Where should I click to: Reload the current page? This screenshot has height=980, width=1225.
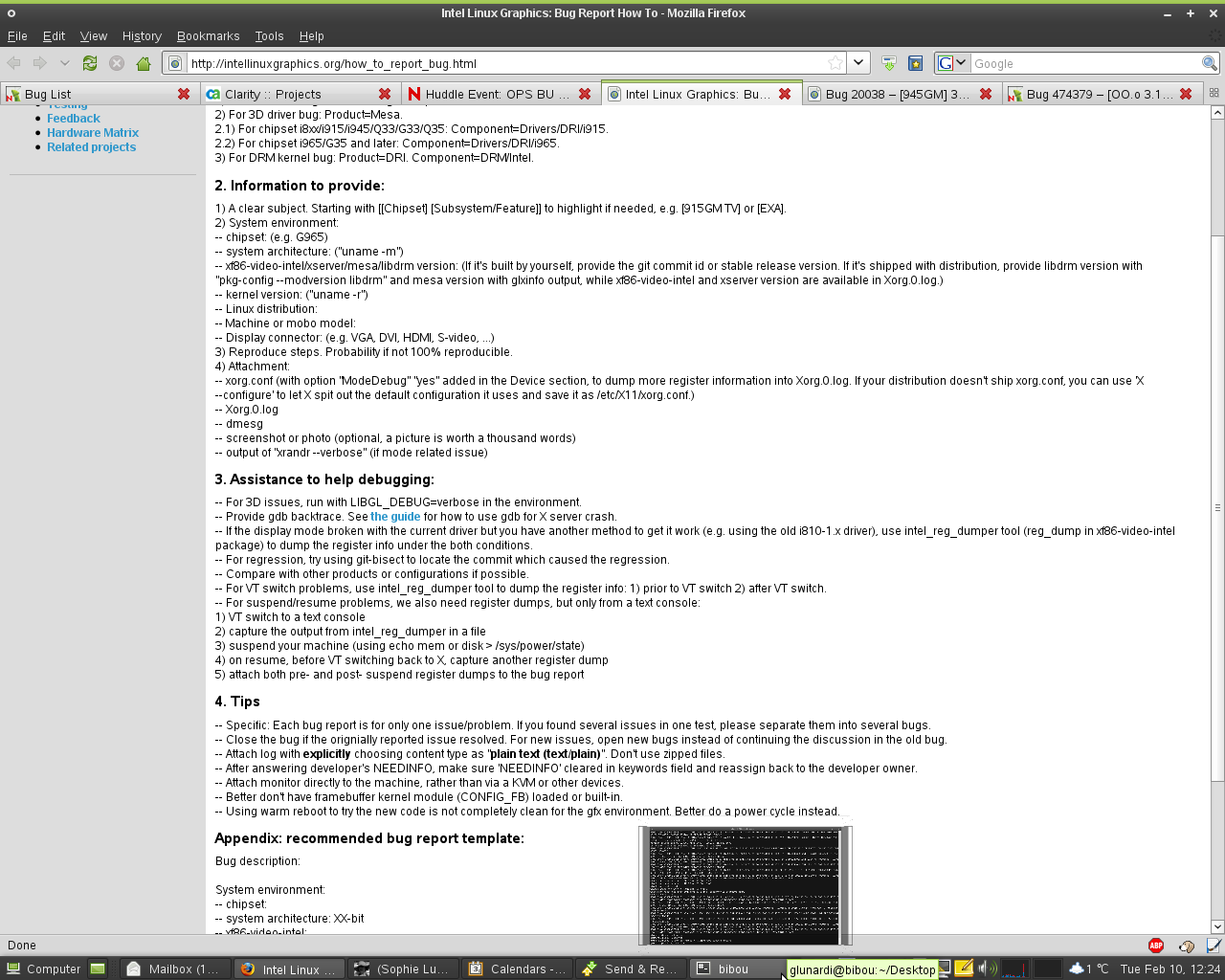pos(90,63)
